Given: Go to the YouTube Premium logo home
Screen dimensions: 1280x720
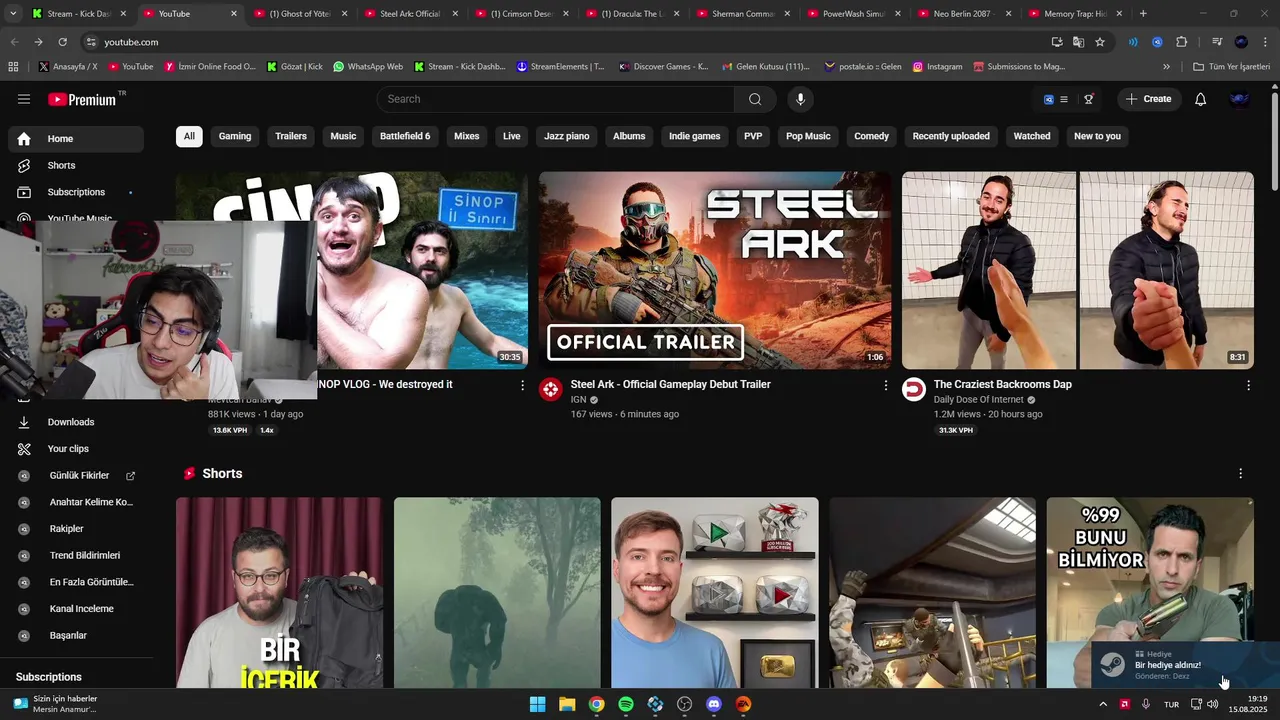Looking at the screenshot, I should [81, 99].
